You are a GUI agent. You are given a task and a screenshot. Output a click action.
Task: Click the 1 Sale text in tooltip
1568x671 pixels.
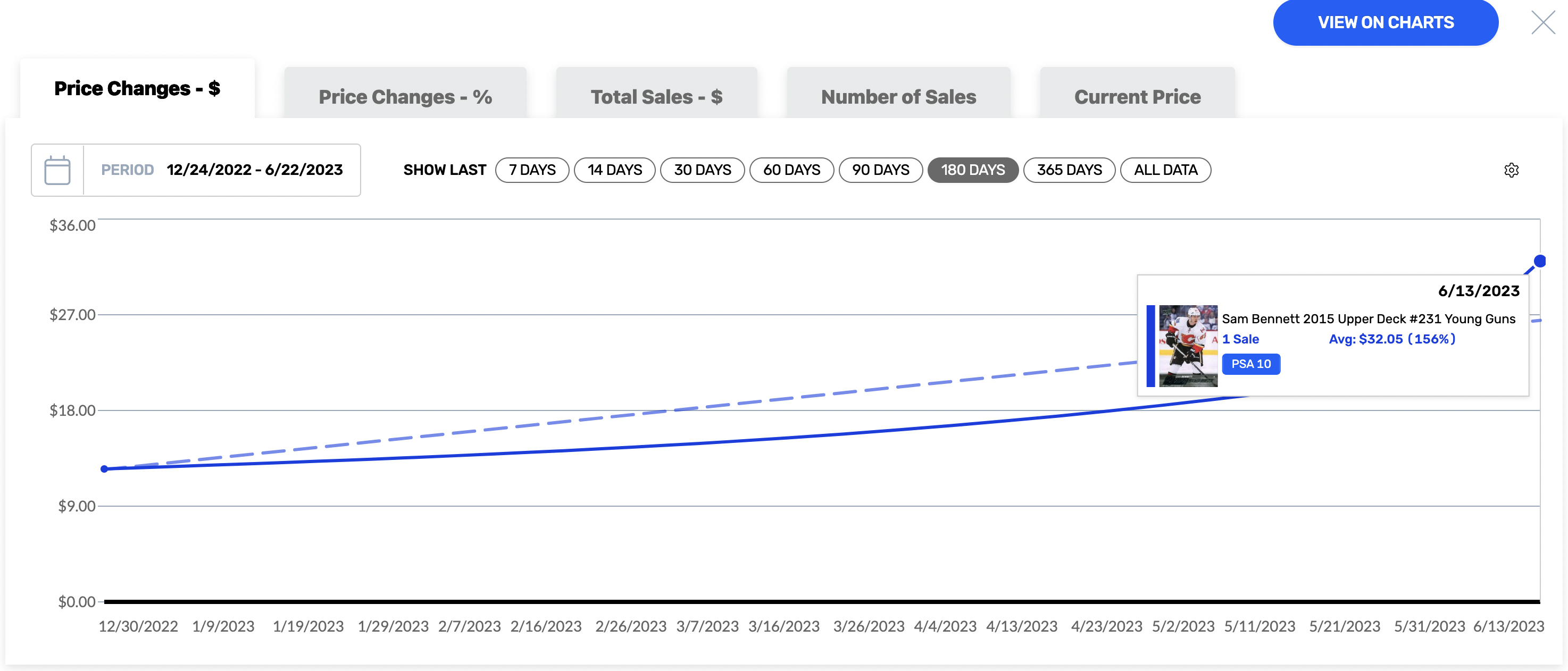(x=1240, y=339)
